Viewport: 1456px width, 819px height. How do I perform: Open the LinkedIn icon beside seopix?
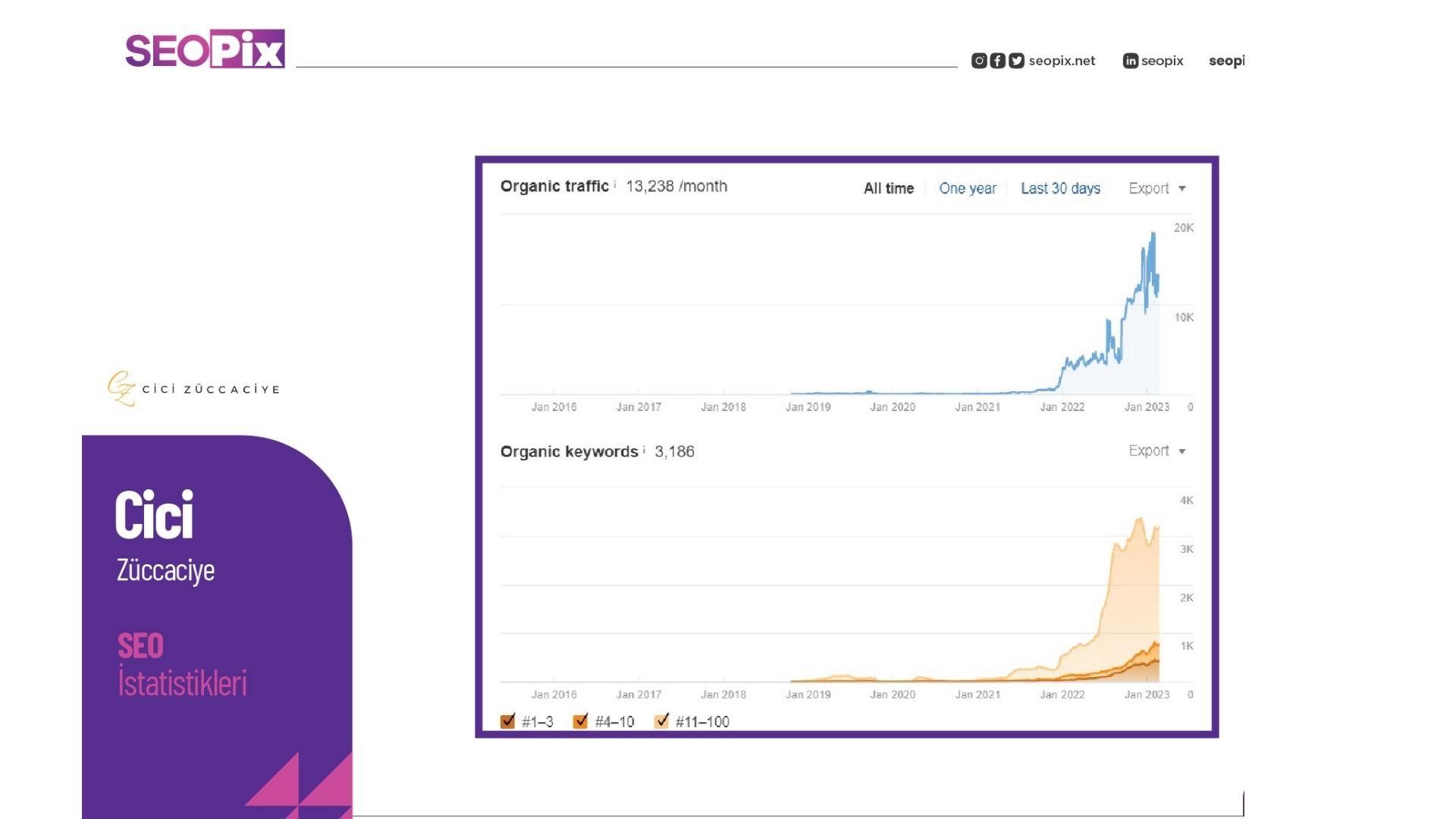1130,61
